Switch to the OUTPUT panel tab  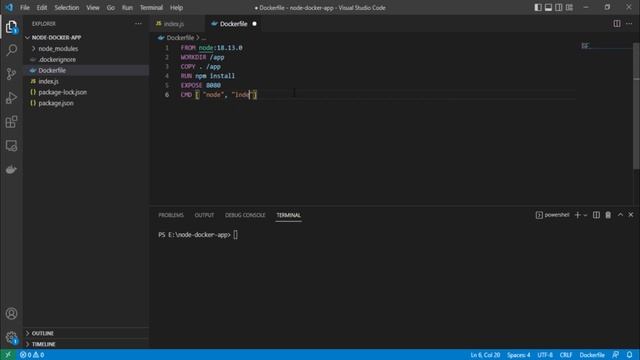click(204, 215)
